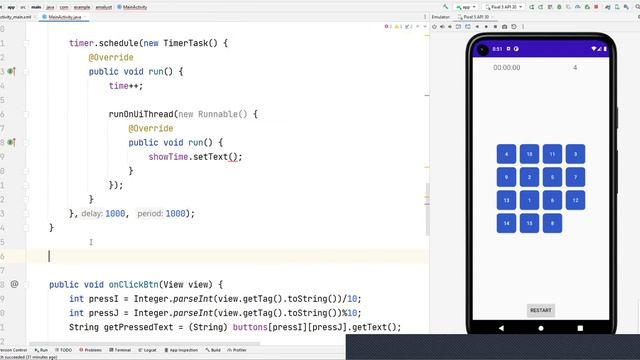Tap the RESTART button in the app
The width and height of the screenshot is (640, 360).
pos(540,310)
